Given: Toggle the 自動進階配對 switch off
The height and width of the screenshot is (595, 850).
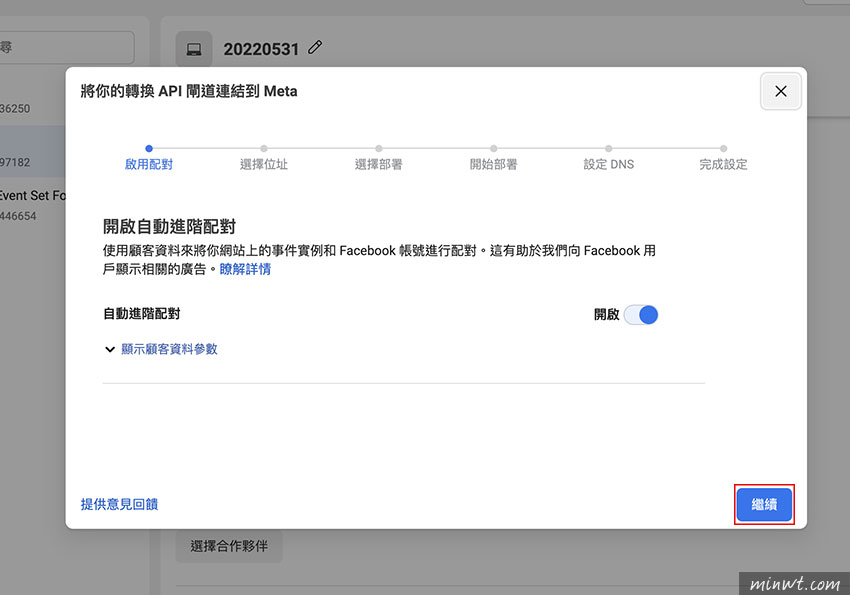Looking at the screenshot, I should click(641, 315).
